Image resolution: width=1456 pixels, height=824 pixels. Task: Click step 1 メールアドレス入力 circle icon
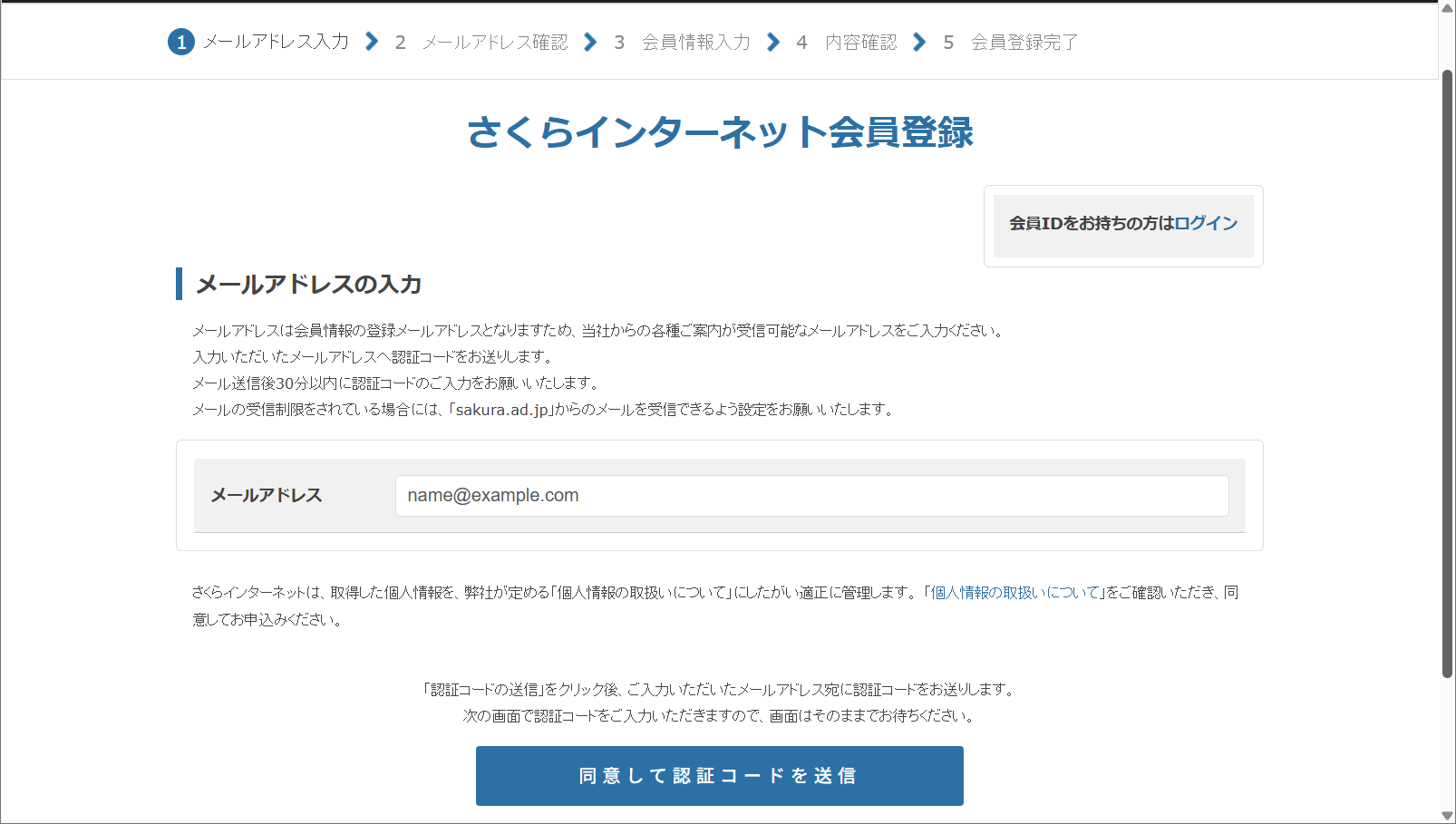pyautogui.click(x=181, y=42)
